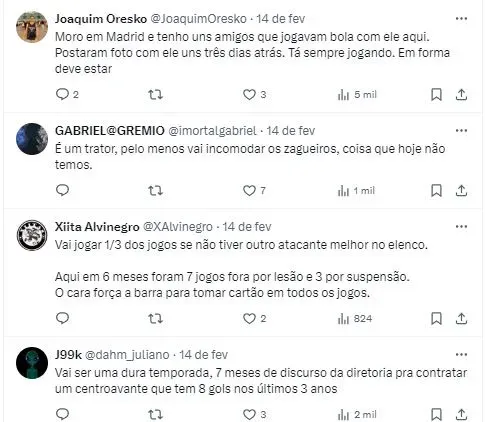View analytics of GABRIEL@GREMIO's tweet

356,191
